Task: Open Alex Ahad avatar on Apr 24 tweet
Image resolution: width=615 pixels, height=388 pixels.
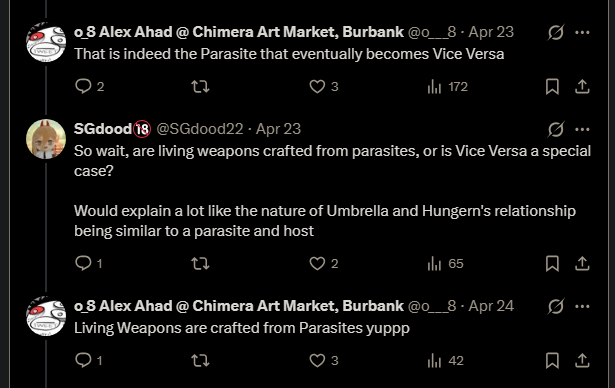Action: 46,316
